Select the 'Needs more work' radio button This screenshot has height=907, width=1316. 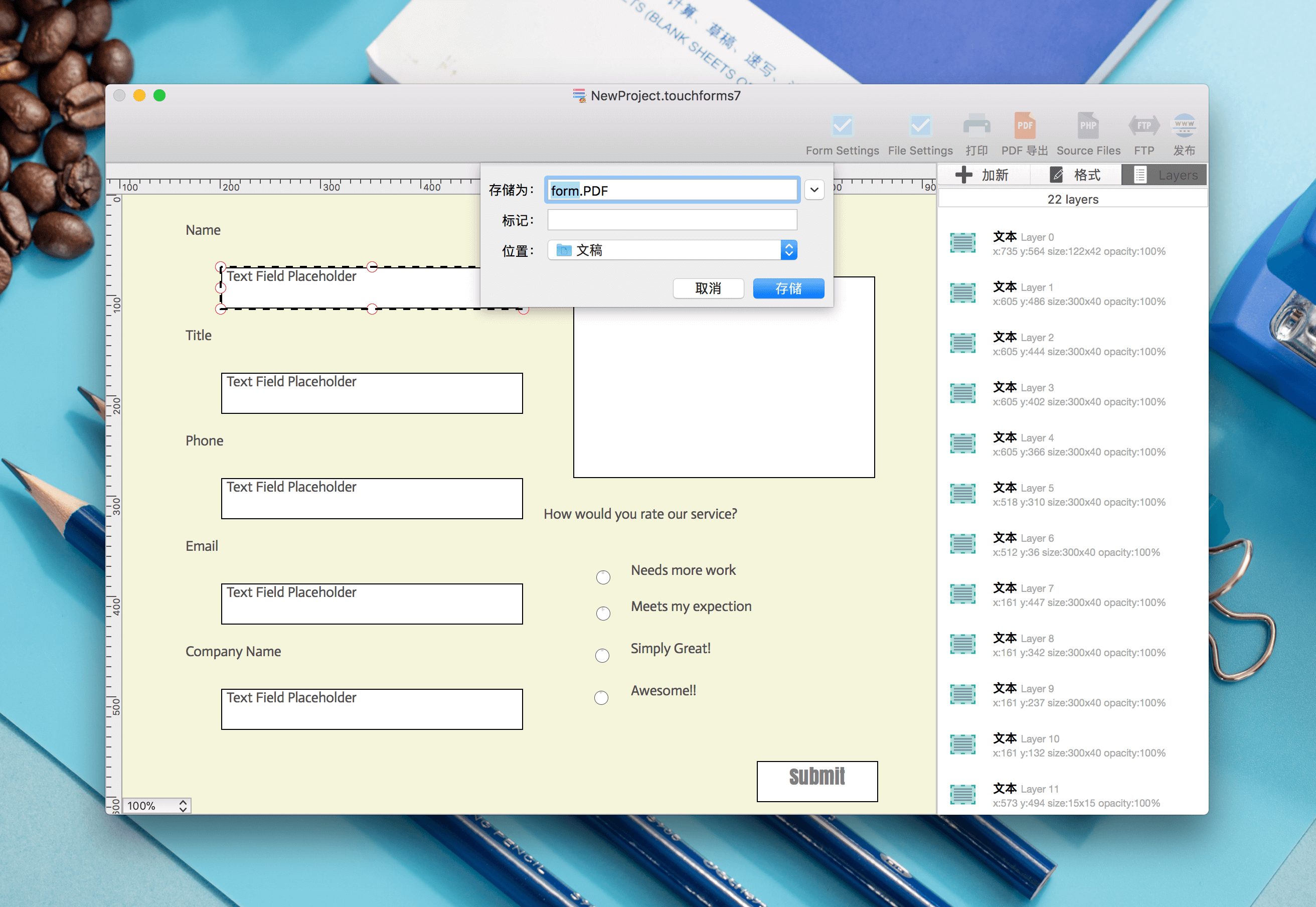coord(603,577)
